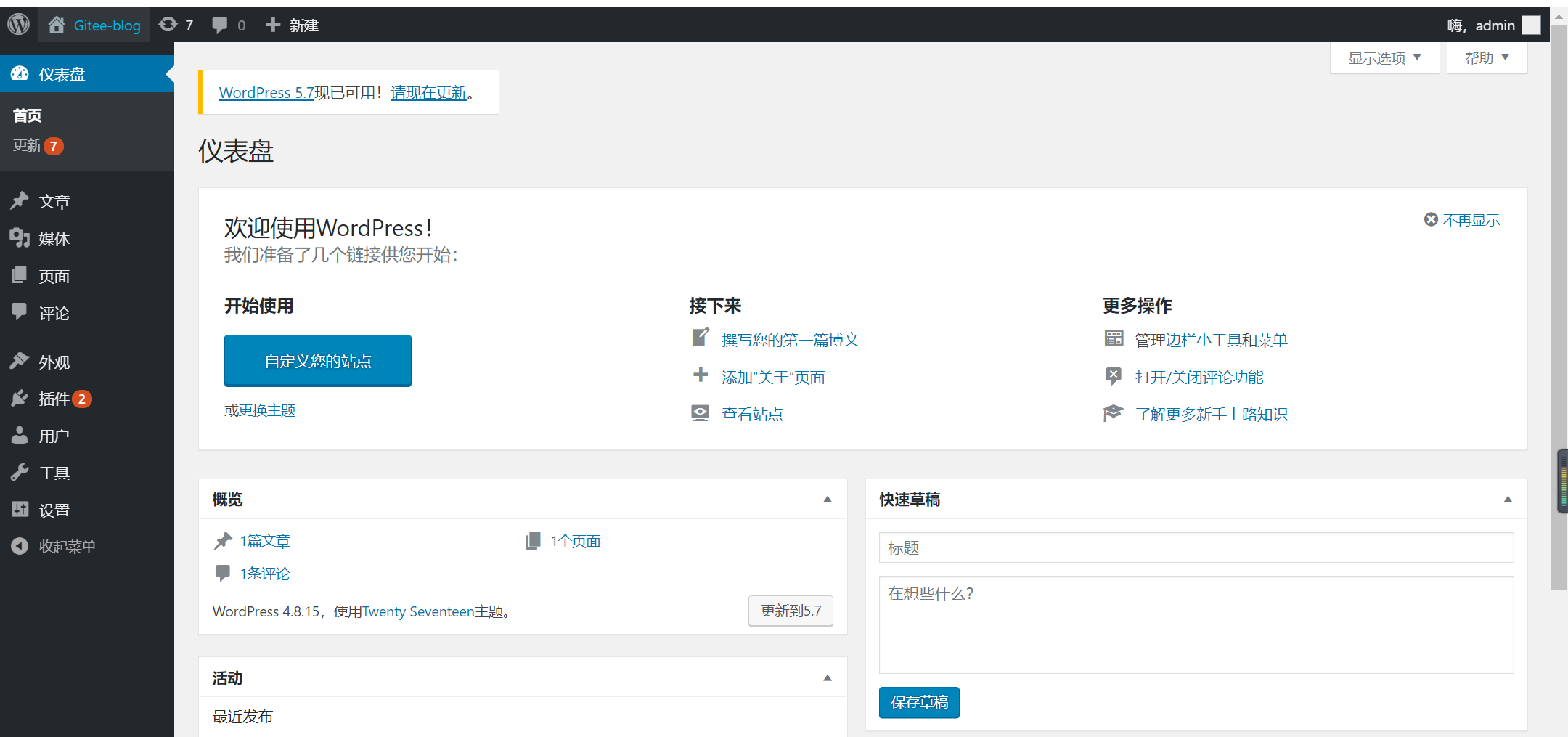This screenshot has height=737, width=1568.
Task: Collapse the 活动 panel with its arrow
Action: (x=827, y=678)
